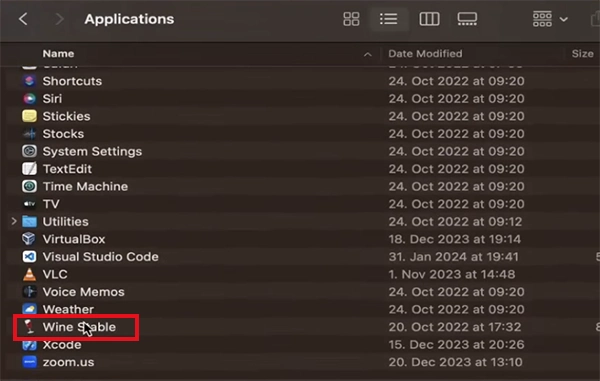Click Utilities date 24. Oct 2022 at 09:12
The height and width of the screenshot is (381, 600).
(x=455, y=221)
